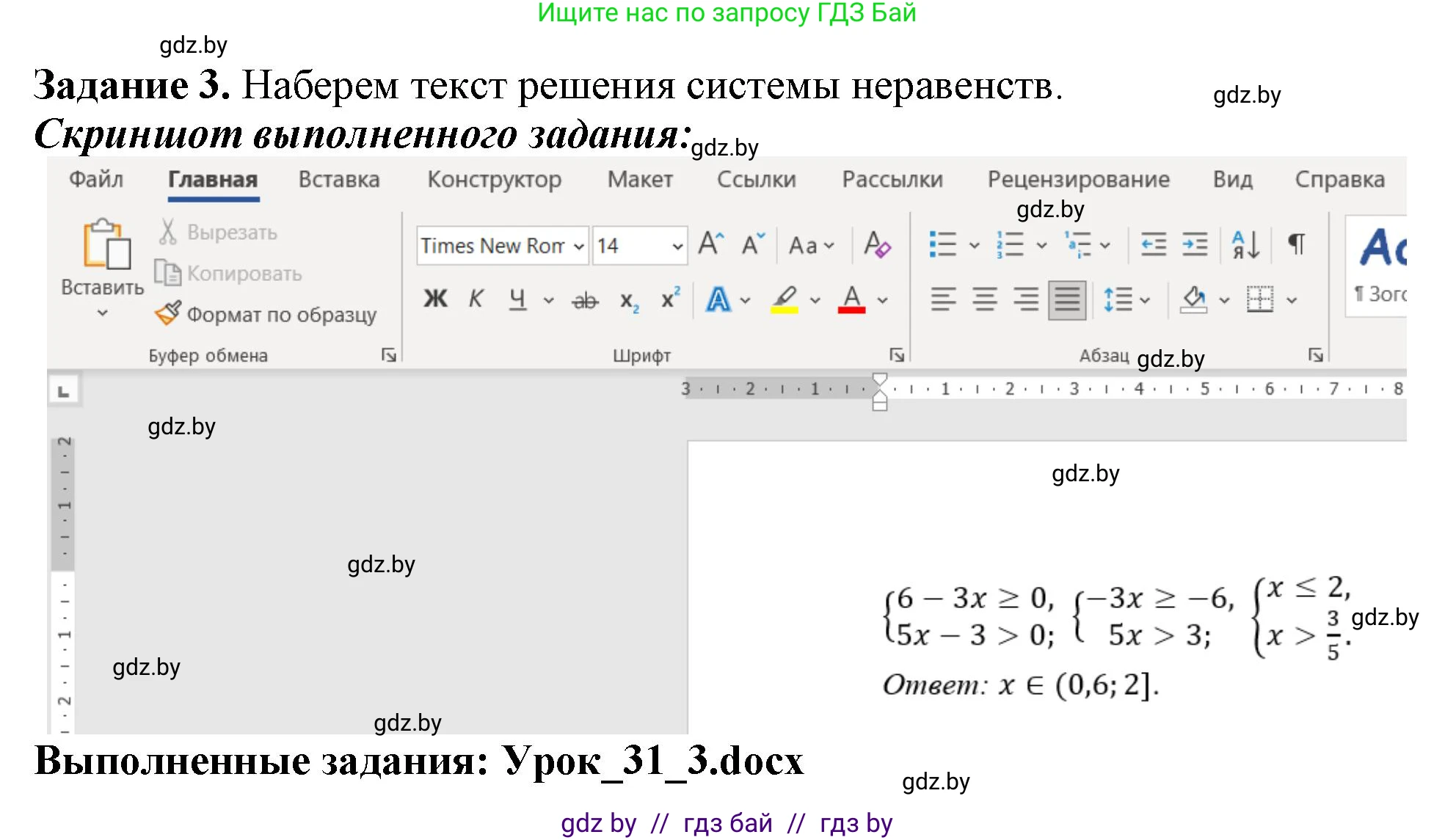Expand underline style options arrow

548,300
